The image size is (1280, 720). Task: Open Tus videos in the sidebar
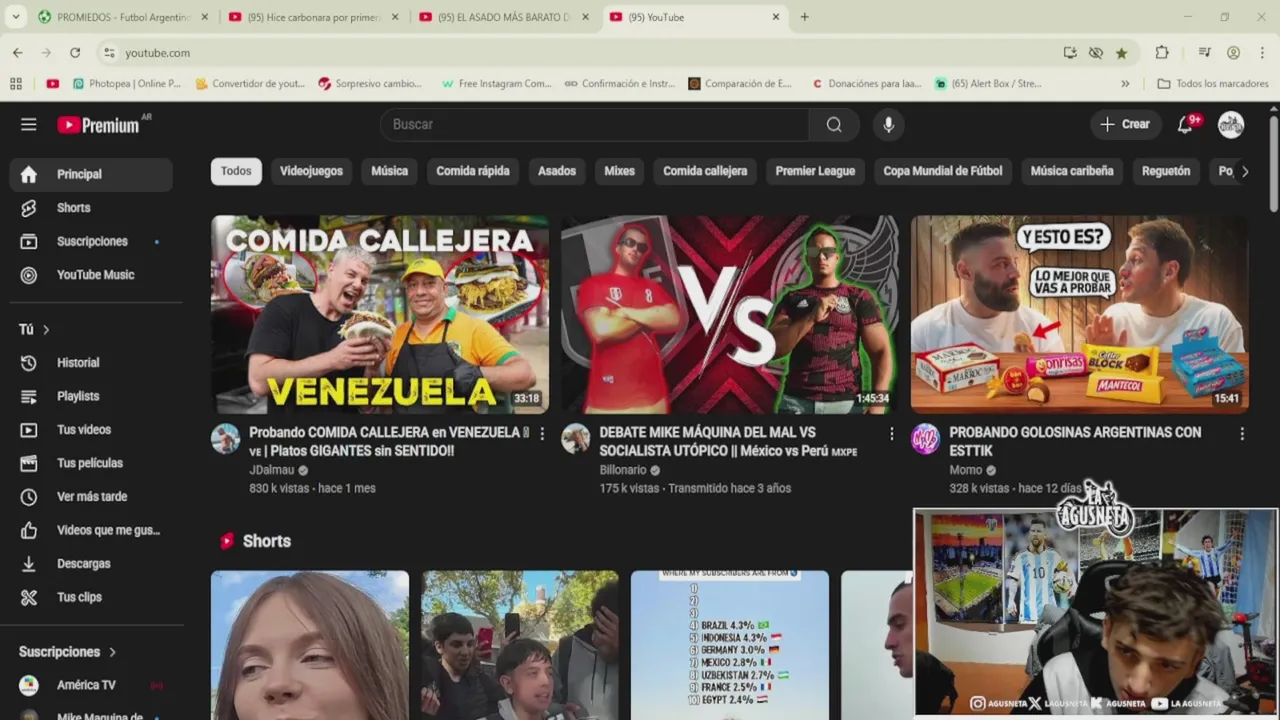coord(91,430)
